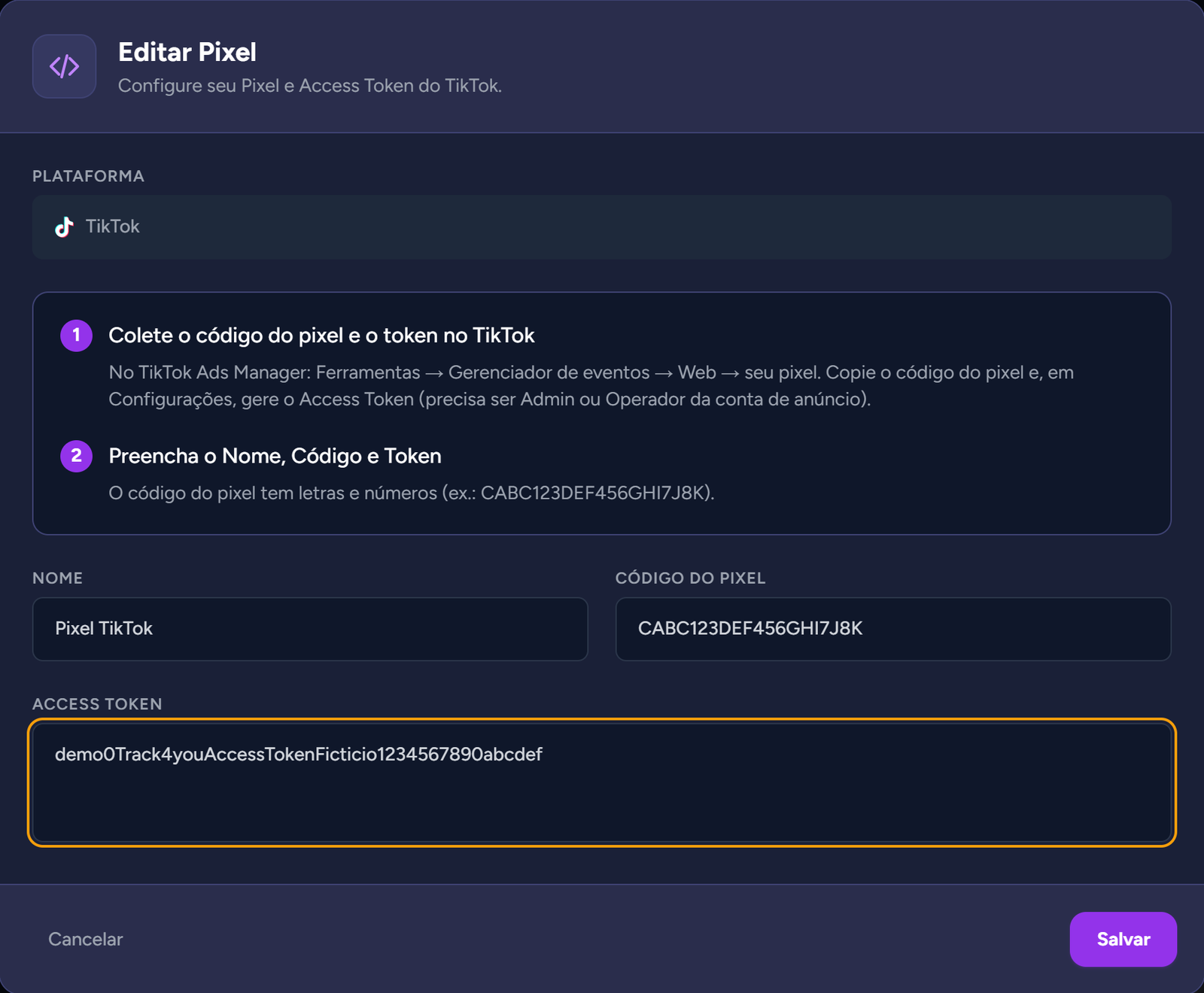Click heading 'Colete o código do pixel'
The height and width of the screenshot is (993, 1204).
[321, 336]
